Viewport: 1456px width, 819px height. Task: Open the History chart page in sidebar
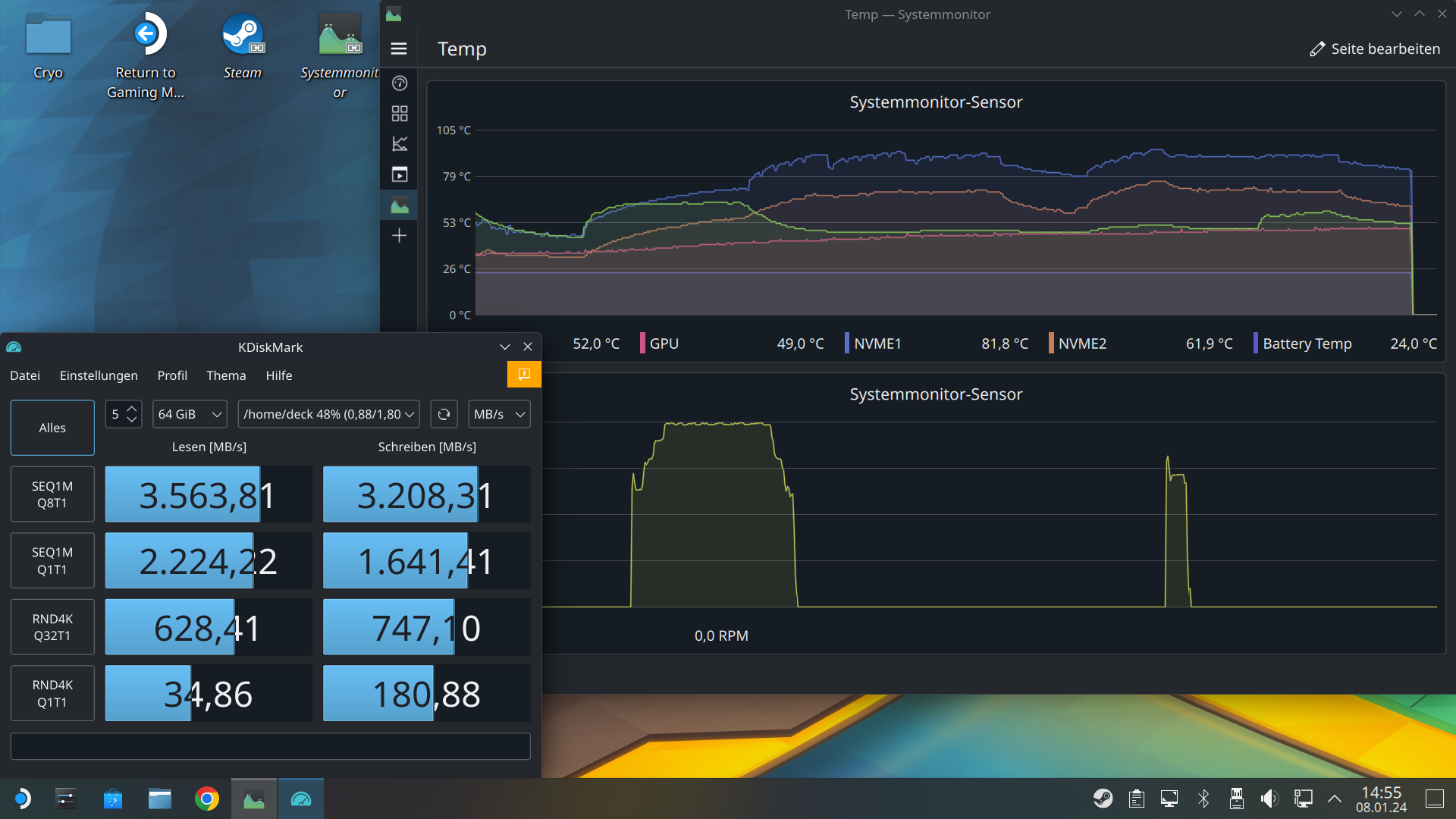pos(400,144)
